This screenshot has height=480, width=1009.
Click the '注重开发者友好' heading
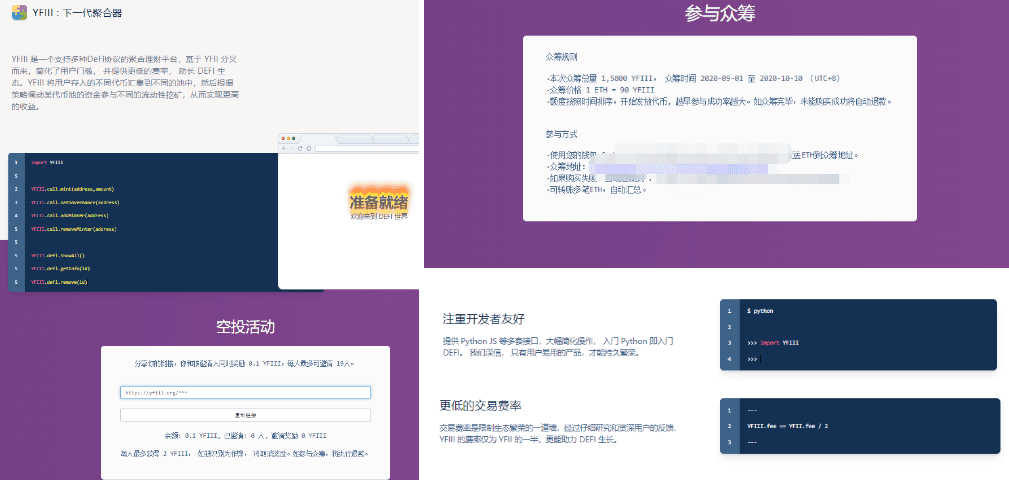[x=485, y=319]
